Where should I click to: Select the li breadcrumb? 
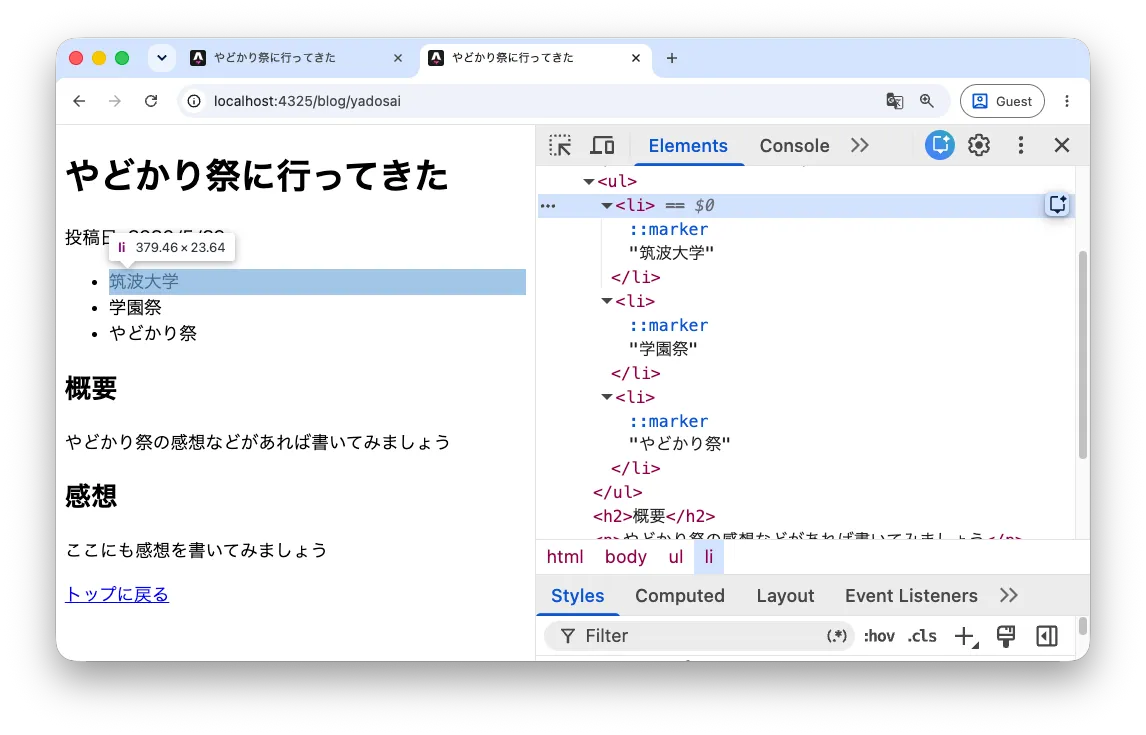(x=708, y=557)
